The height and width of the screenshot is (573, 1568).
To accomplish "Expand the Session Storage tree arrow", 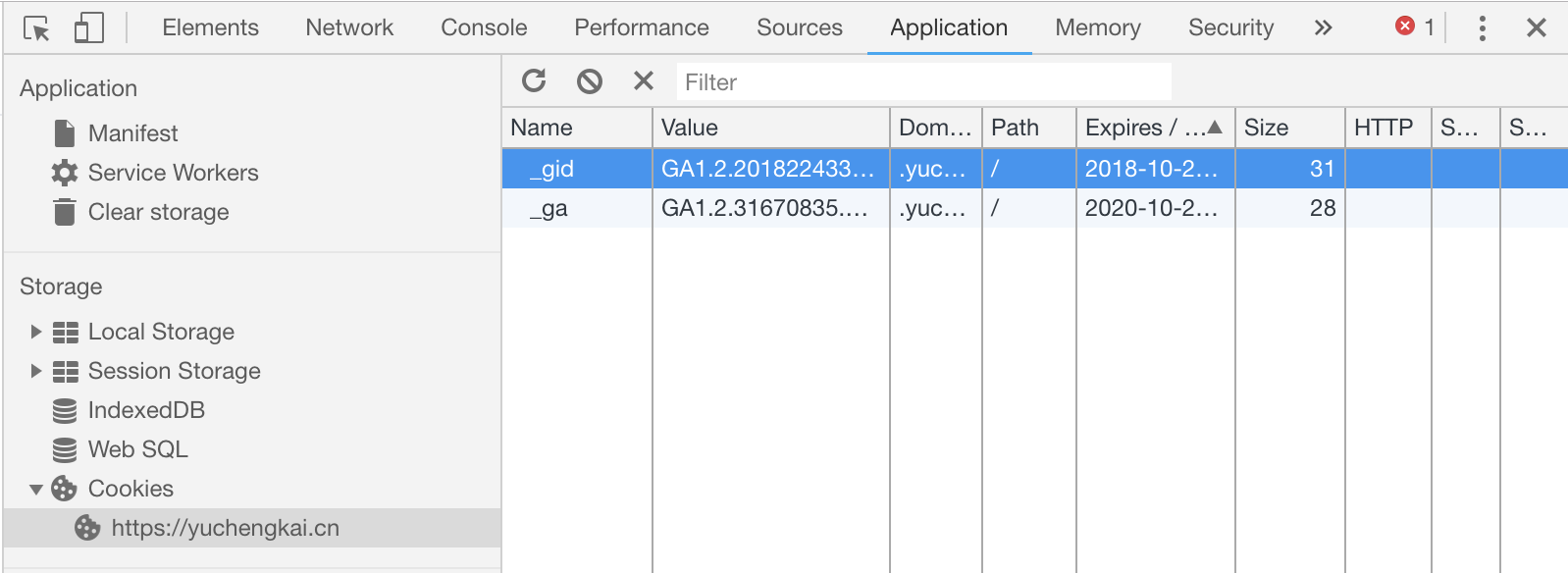I will click(x=36, y=371).
